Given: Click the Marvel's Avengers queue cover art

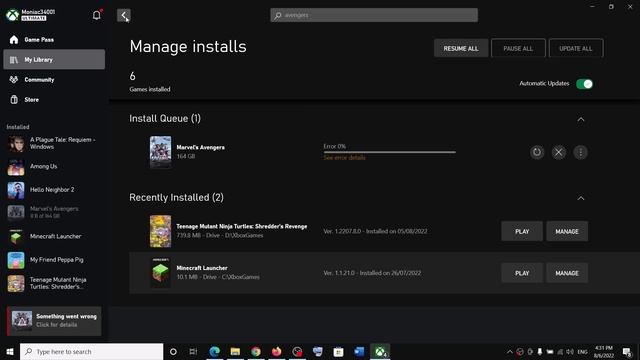Looking at the screenshot, I should [x=160, y=152].
